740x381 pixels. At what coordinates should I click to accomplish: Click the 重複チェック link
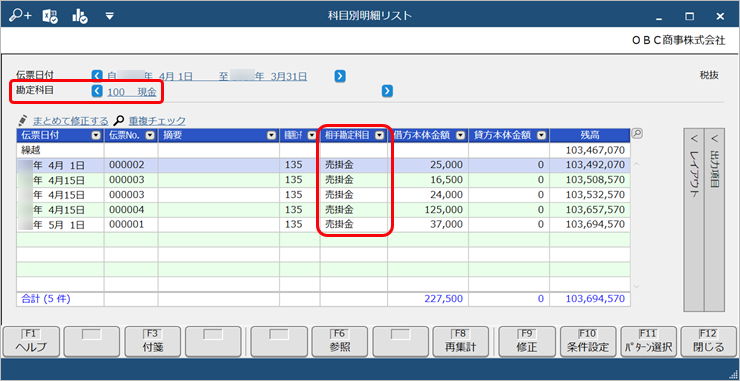click(x=157, y=121)
